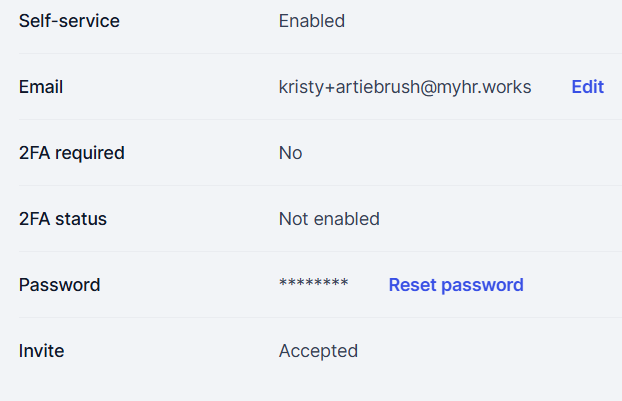Click the masked password asterisks
The image size is (622, 401).
point(313,285)
